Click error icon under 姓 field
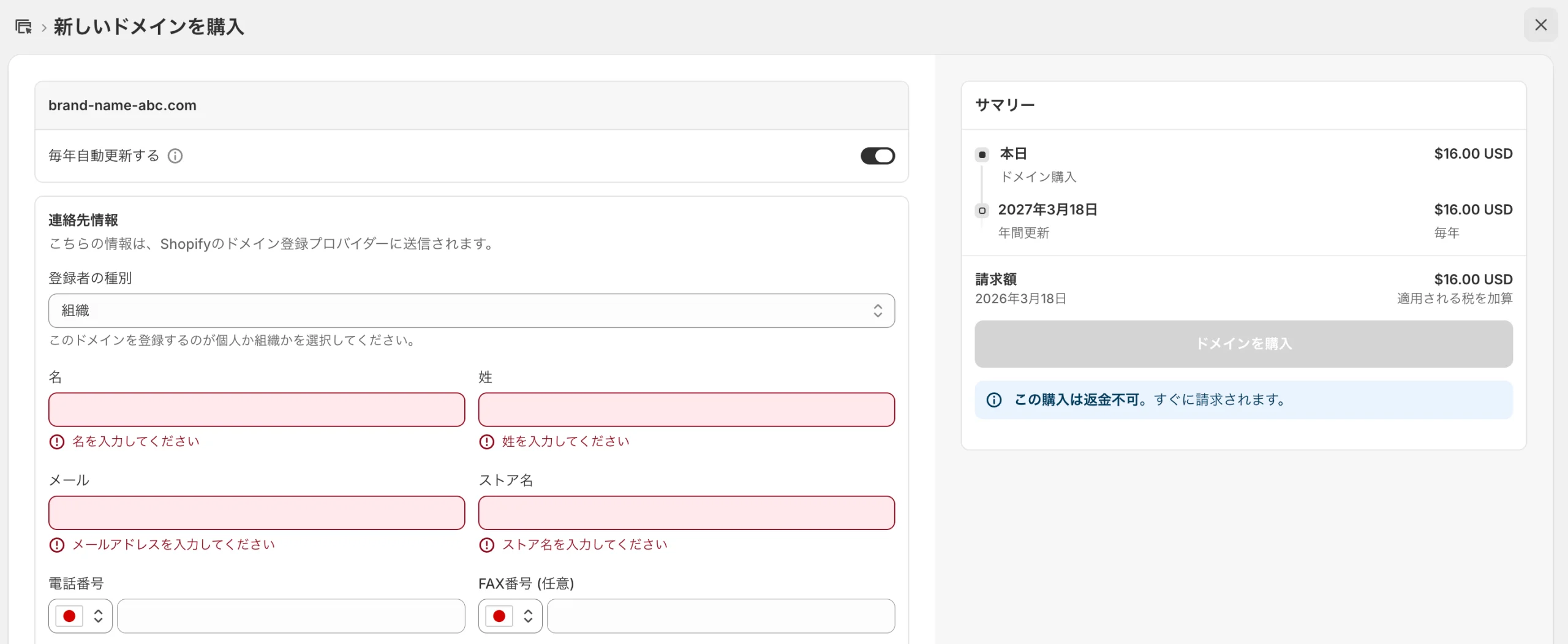1568x644 pixels. pyautogui.click(x=487, y=442)
